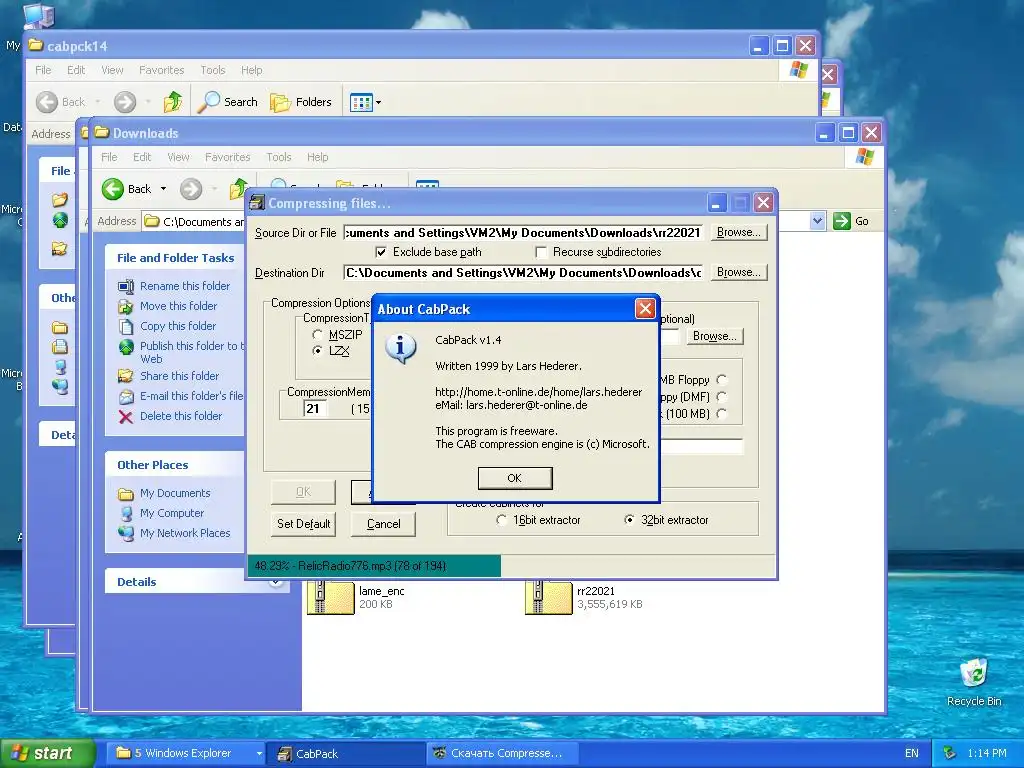
Task: Click the Source Dir or File path field
Action: (524, 233)
